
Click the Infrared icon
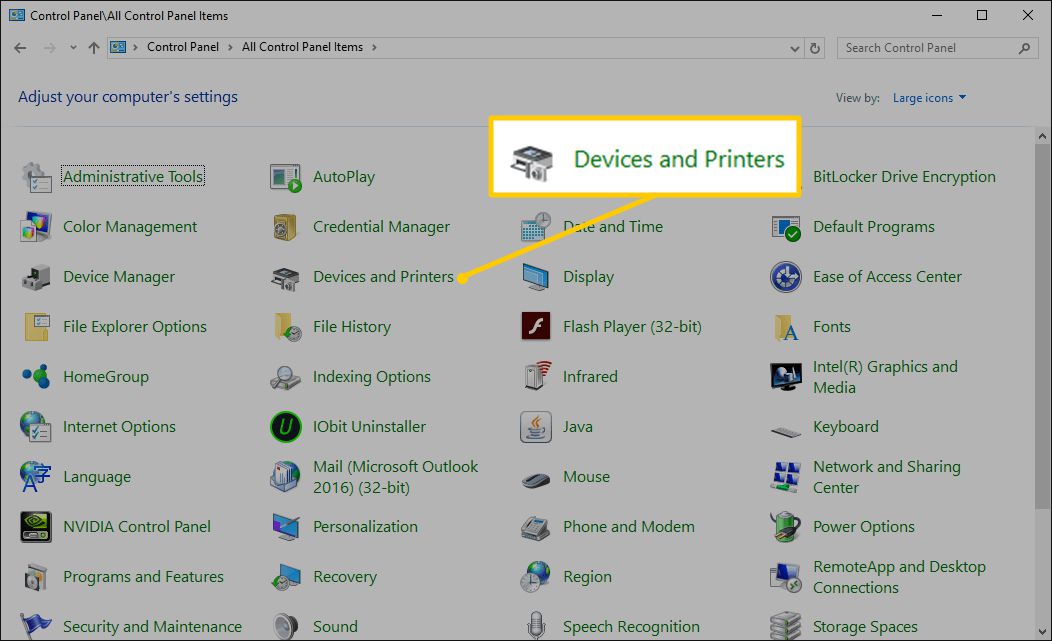pos(535,377)
